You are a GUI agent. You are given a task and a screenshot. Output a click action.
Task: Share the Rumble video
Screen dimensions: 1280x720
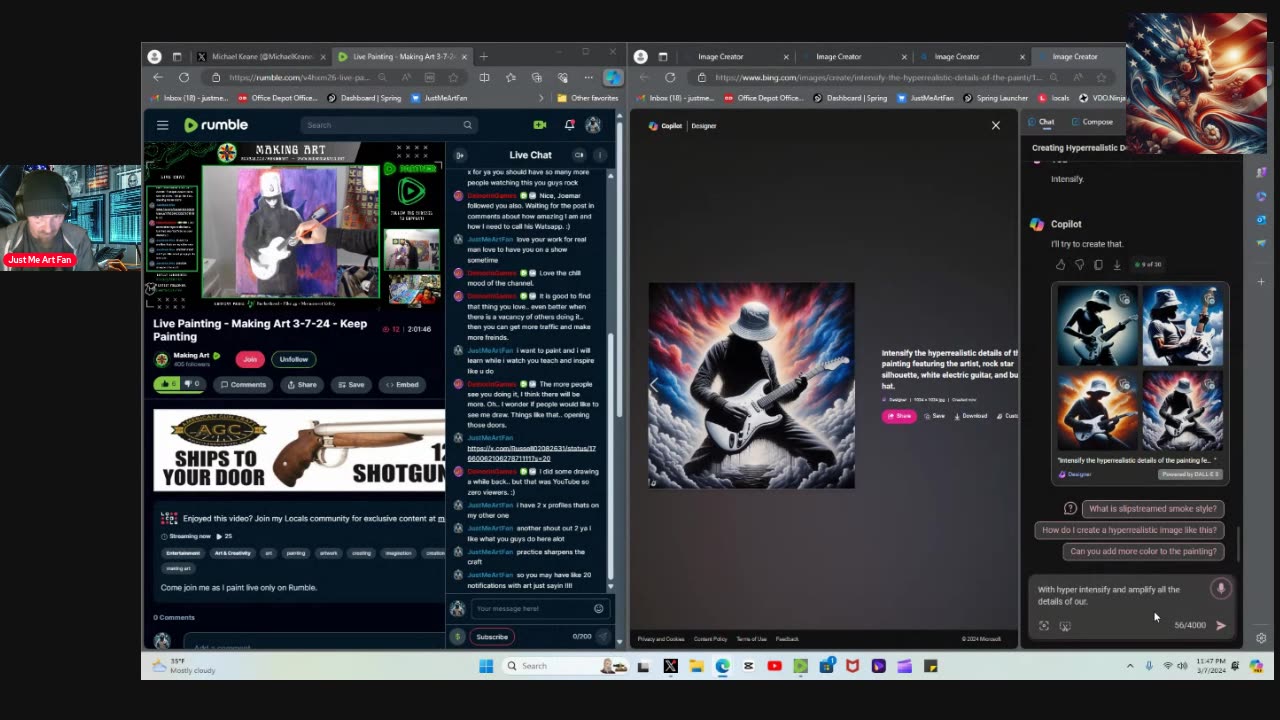click(x=302, y=384)
